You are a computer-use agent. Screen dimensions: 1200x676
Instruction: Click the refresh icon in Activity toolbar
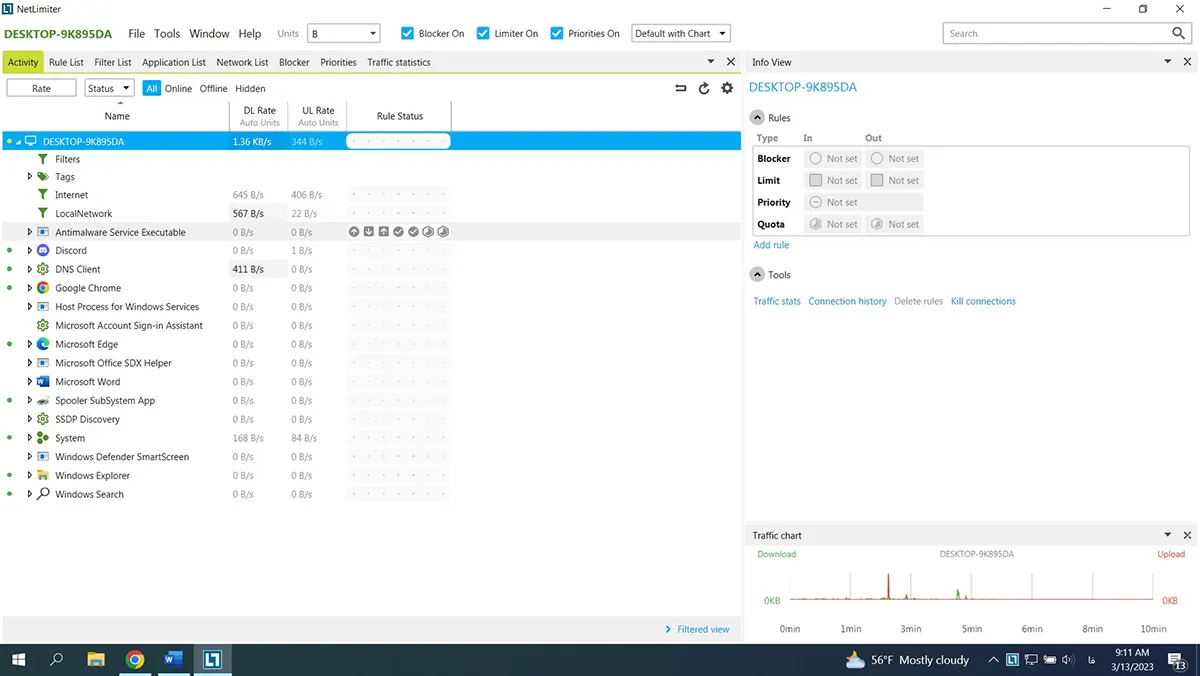click(x=704, y=88)
